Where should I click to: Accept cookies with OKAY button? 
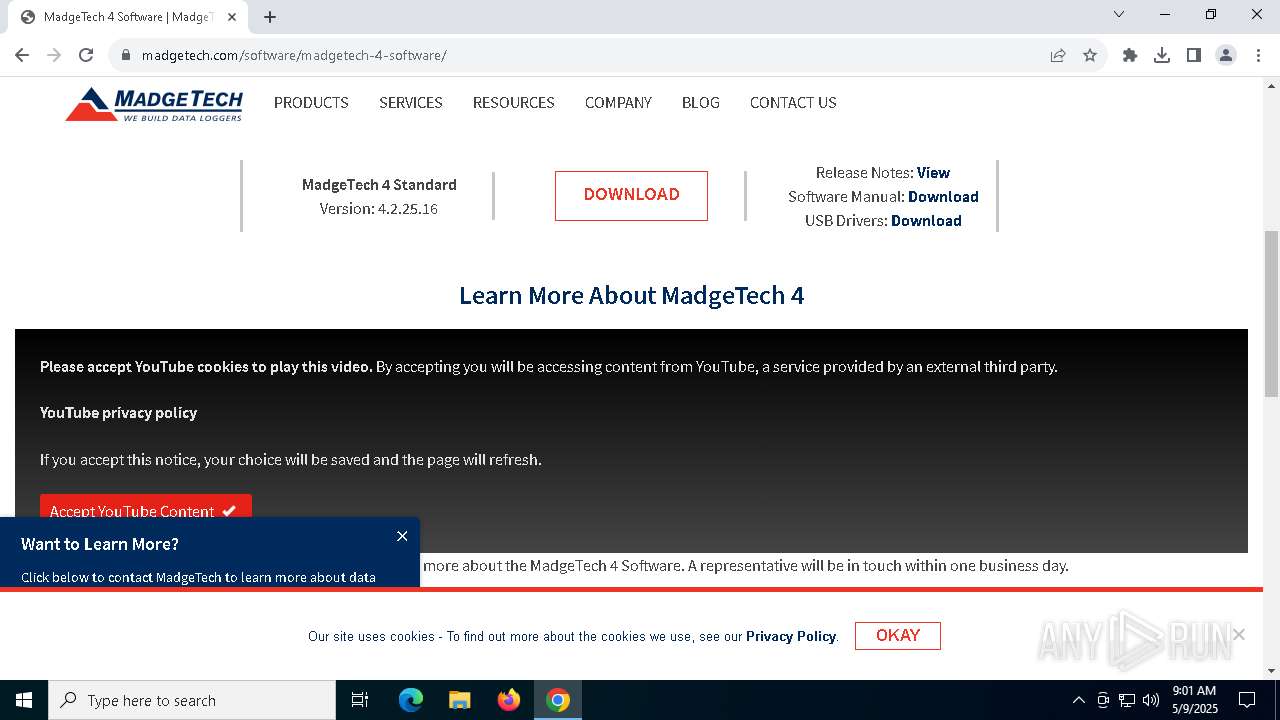tap(898, 635)
